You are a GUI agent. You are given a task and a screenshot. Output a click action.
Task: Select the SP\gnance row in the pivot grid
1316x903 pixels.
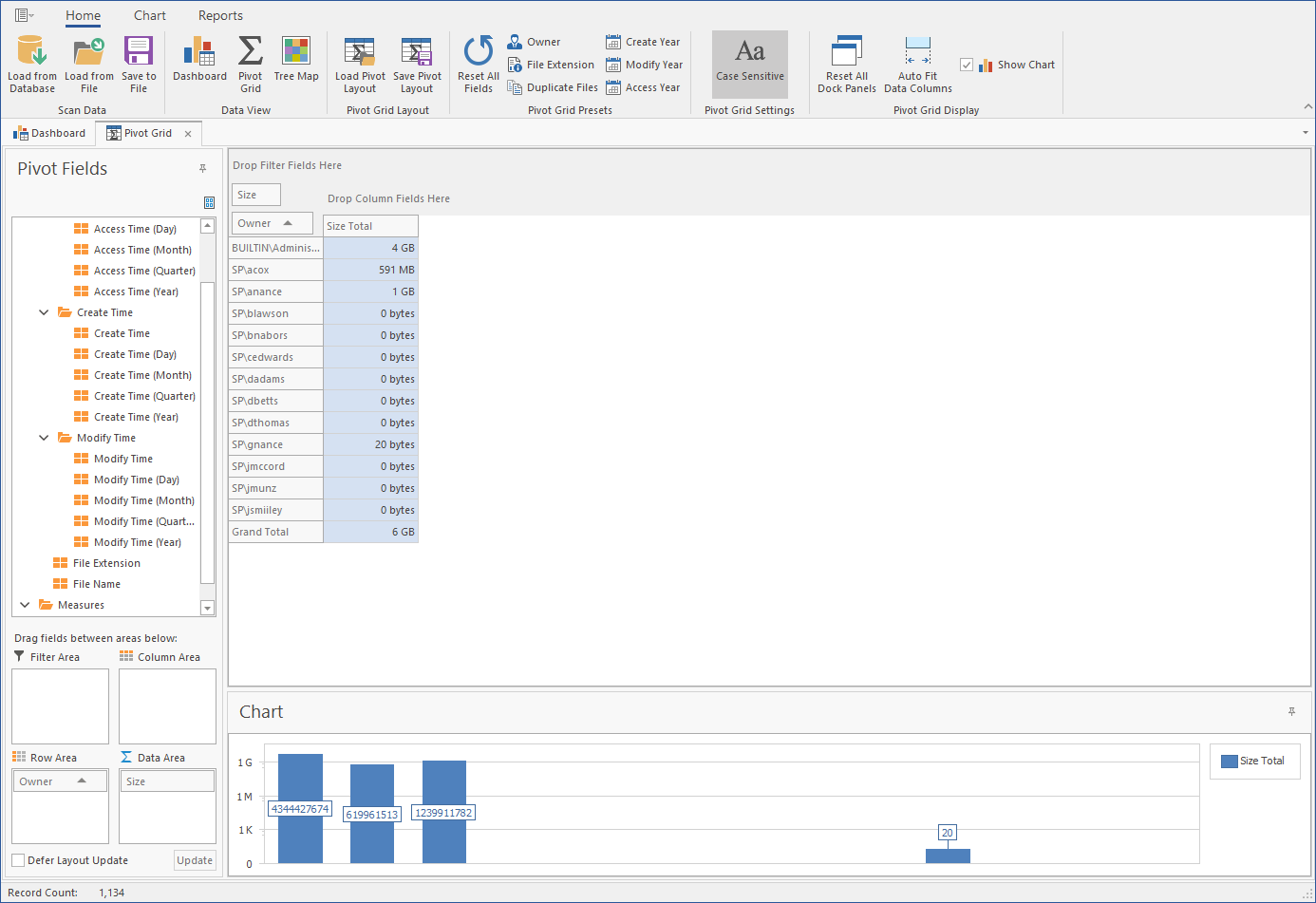275,443
